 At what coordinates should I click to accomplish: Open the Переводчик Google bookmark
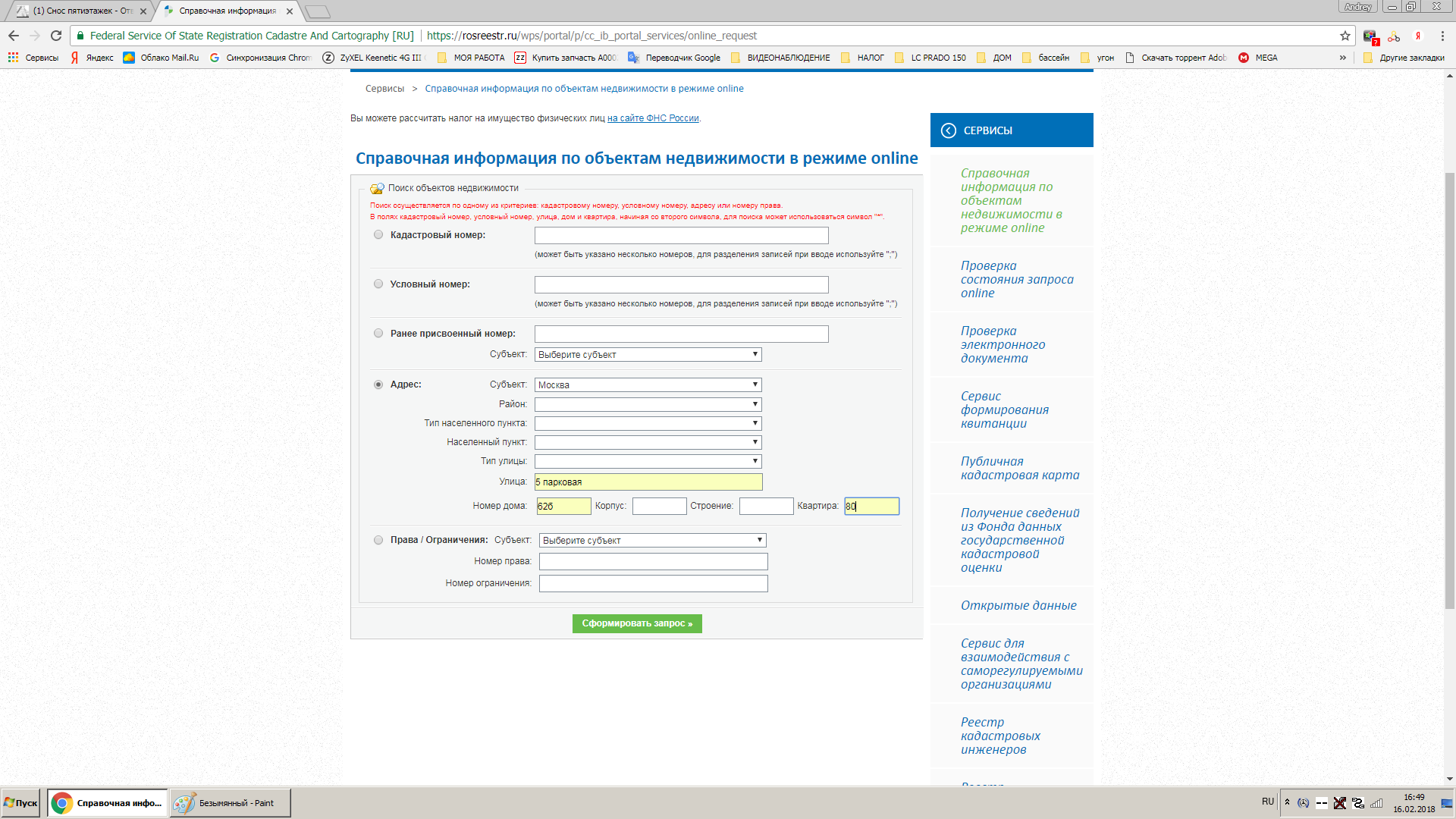coord(674,58)
